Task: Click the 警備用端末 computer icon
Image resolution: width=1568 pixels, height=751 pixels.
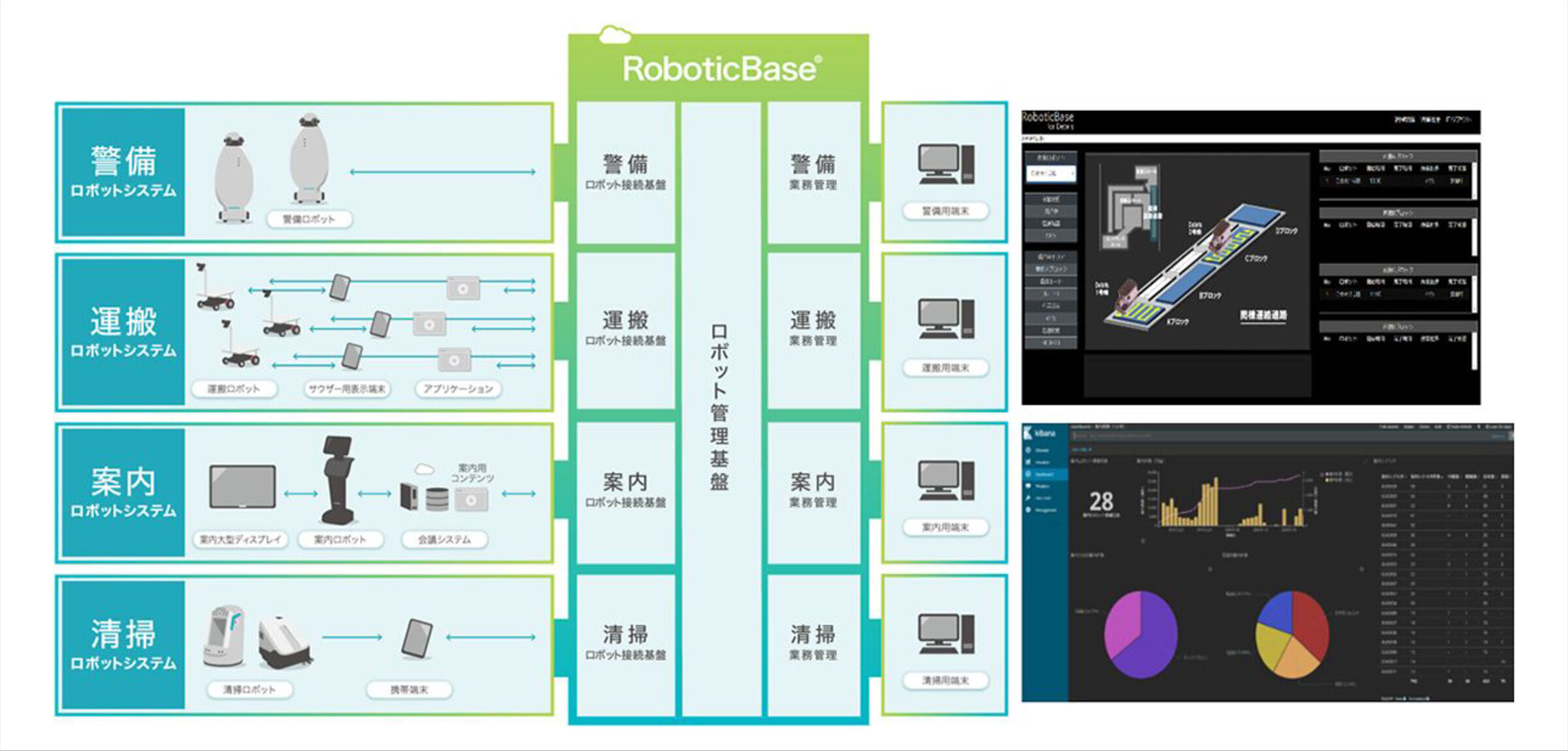Action: (x=945, y=164)
